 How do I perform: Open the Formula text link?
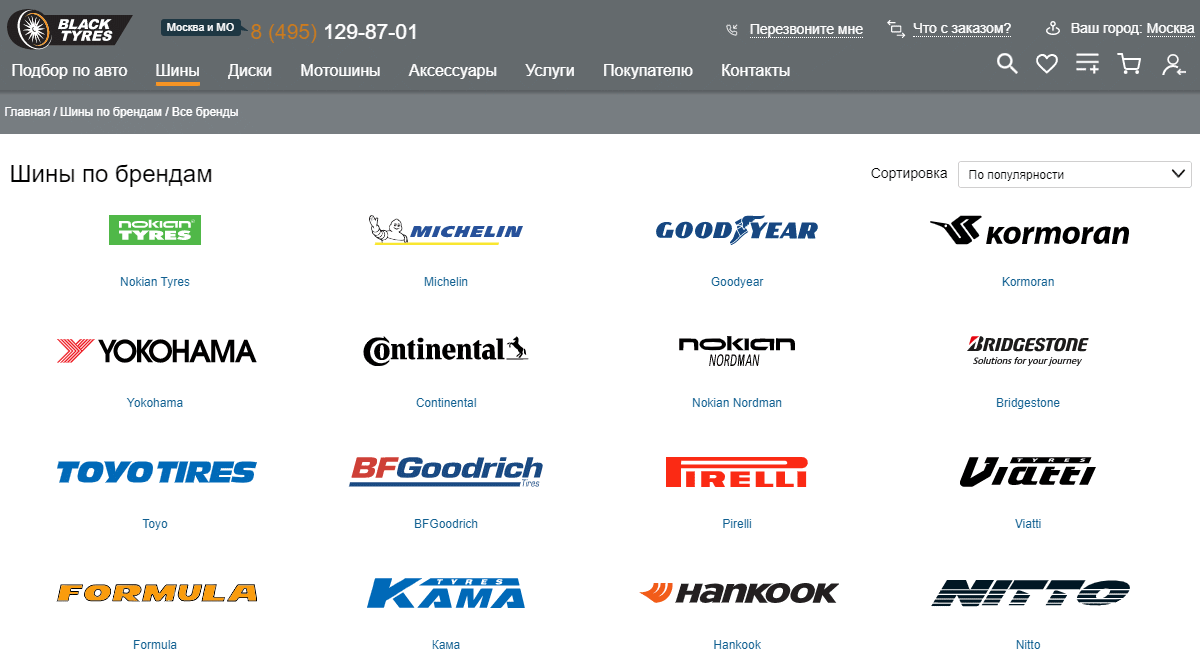pyautogui.click(x=155, y=645)
